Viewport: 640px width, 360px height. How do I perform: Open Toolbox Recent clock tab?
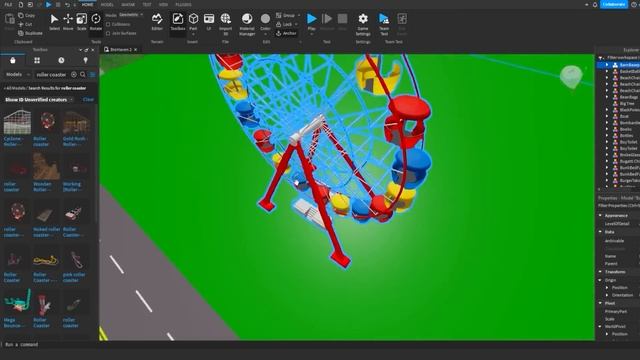[61, 60]
